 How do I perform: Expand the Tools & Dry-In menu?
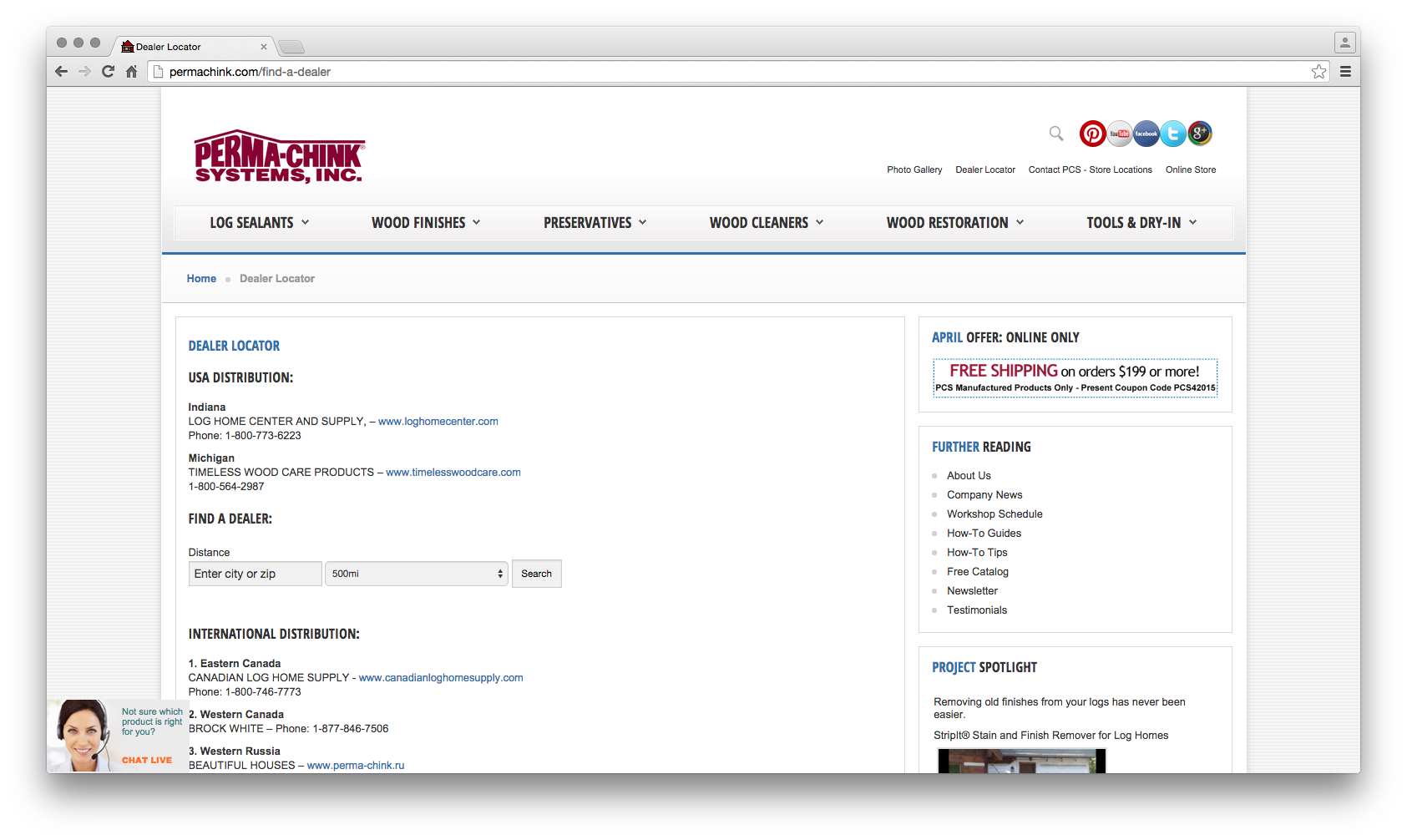[x=1141, y=223]
